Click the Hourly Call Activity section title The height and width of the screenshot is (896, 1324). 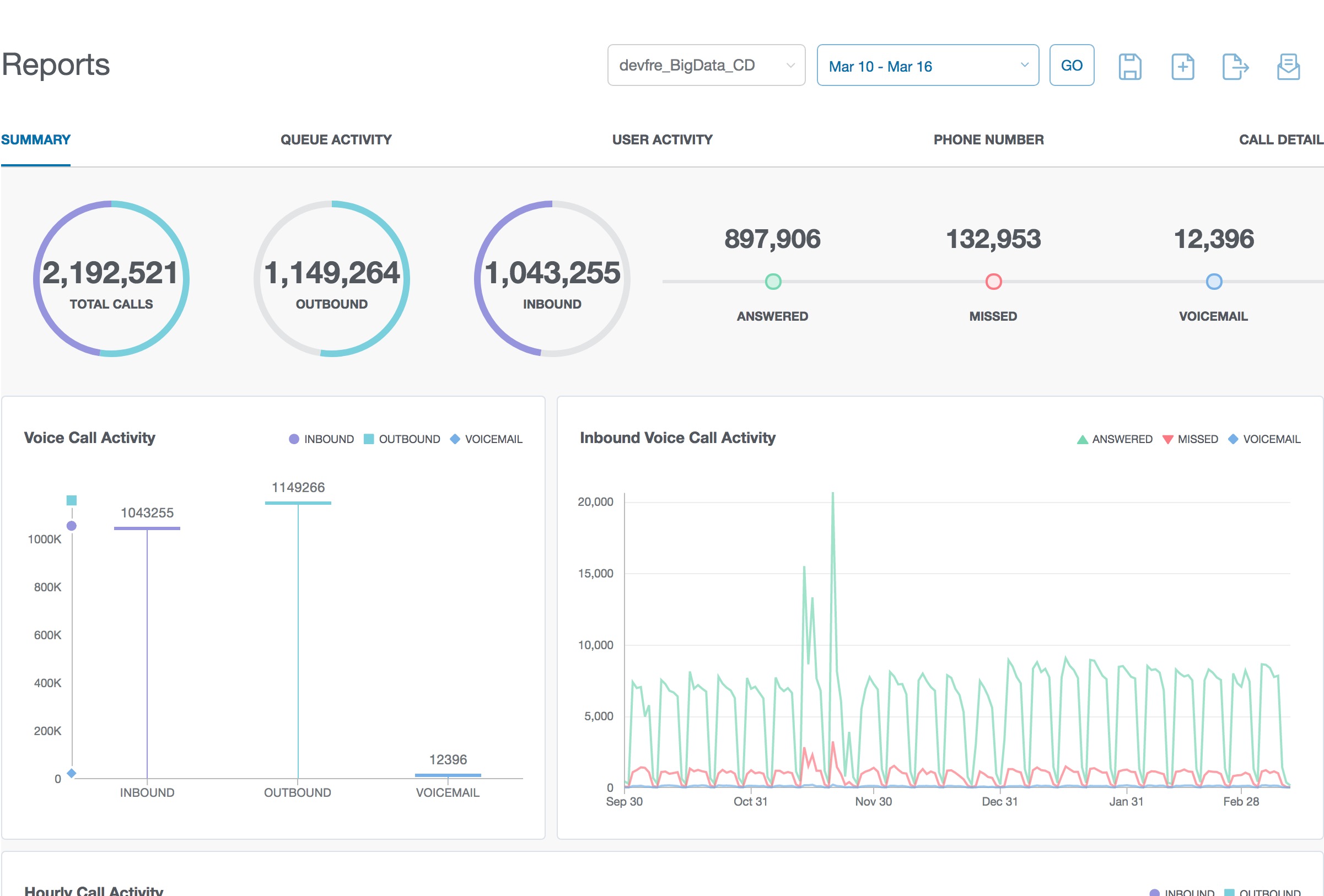pos(94,890)
